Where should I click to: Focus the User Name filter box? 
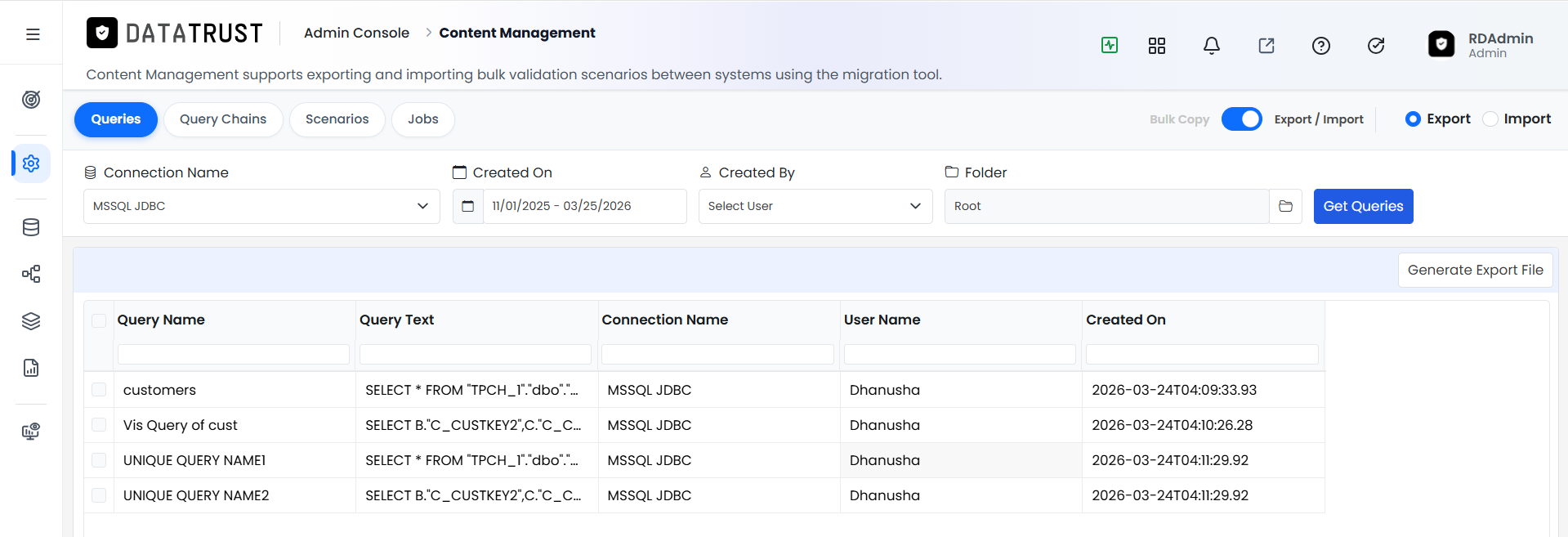(960, 354)
